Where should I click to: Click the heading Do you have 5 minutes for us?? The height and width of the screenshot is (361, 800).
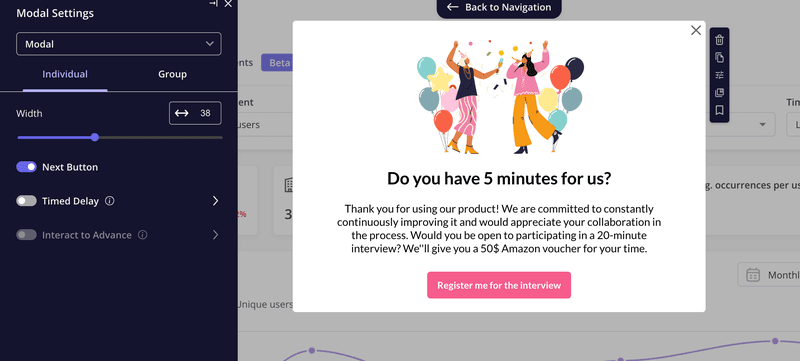click(499, 178)
